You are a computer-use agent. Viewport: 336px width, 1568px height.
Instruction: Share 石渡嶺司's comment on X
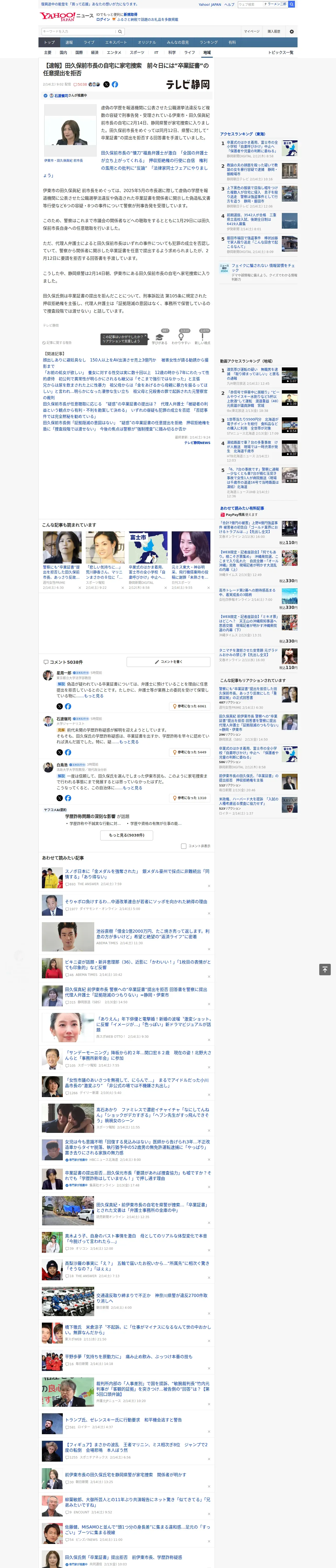click(60, 752)
